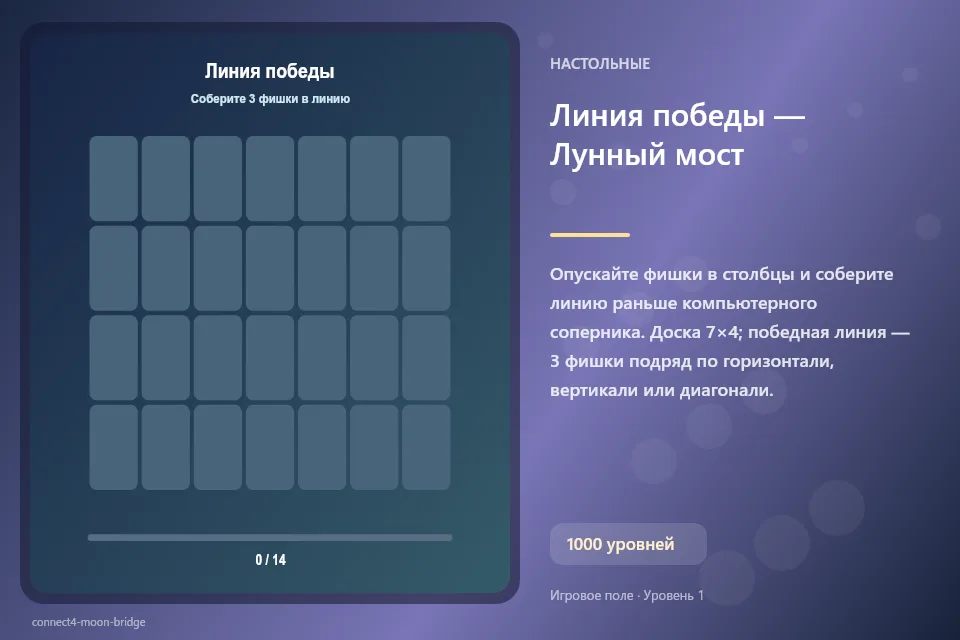Select top cell of the third column
Viewport: 960px width, 640px height.
(x=218, y=178)
